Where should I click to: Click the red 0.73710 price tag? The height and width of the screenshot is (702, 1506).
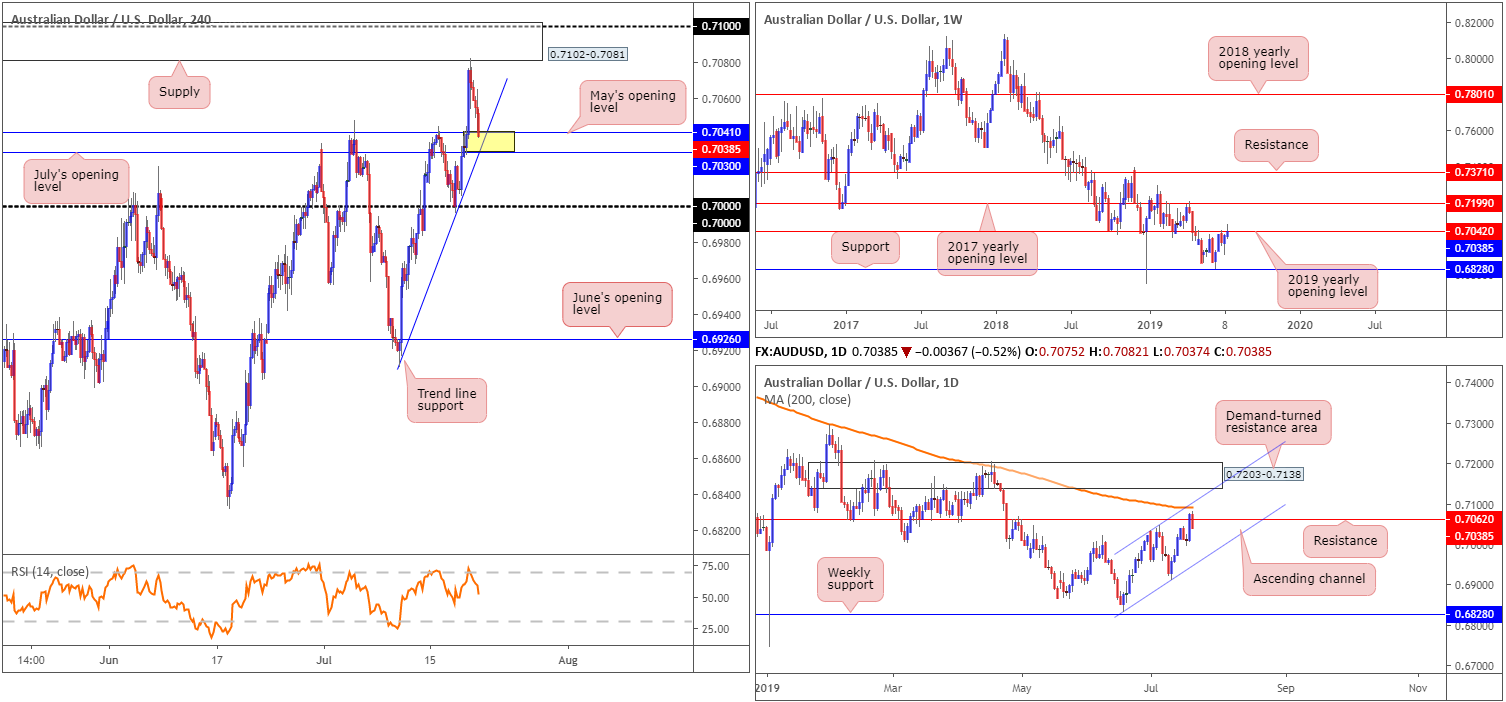point(1474,172)
